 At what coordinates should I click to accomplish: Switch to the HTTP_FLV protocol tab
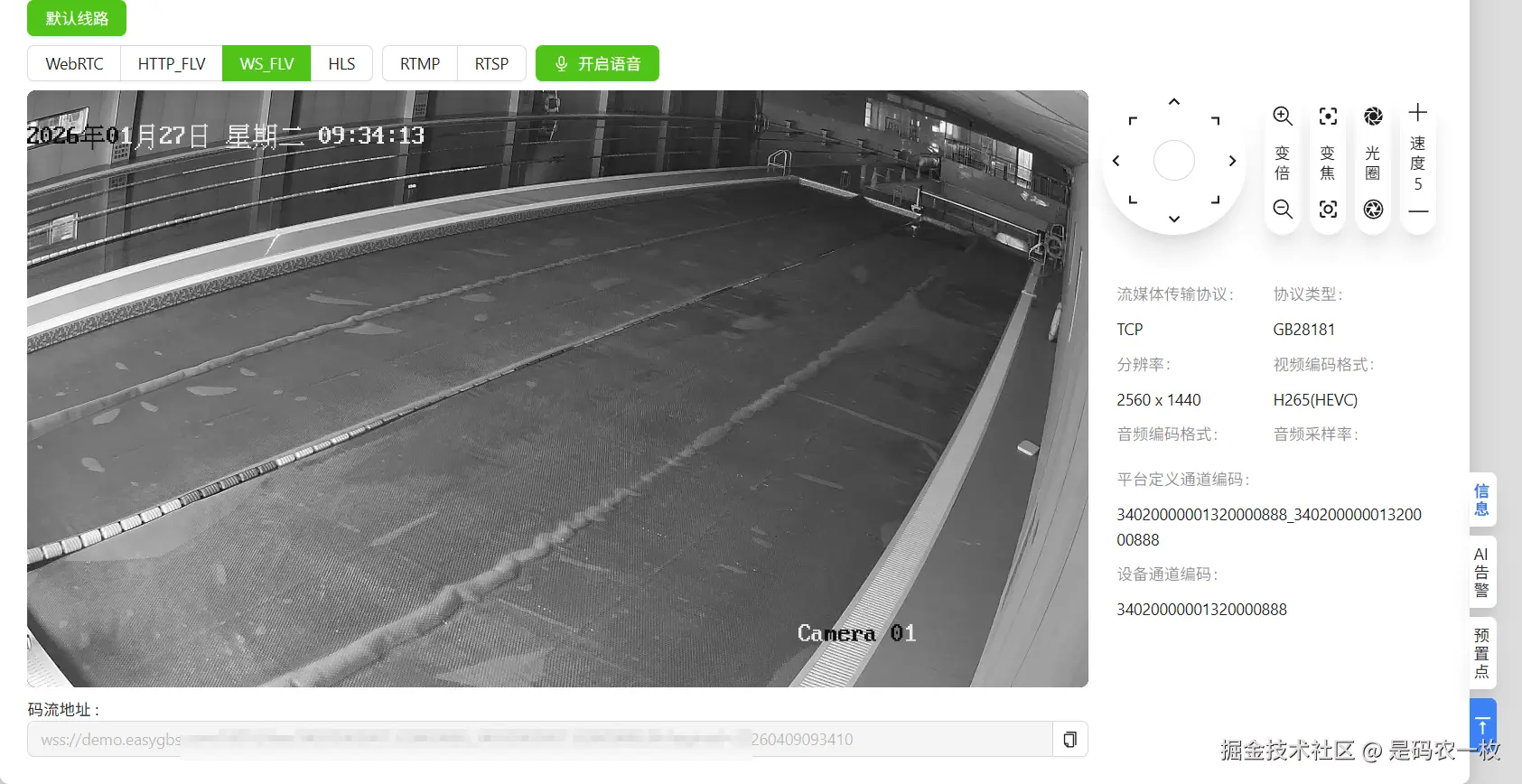pos(172,64)
